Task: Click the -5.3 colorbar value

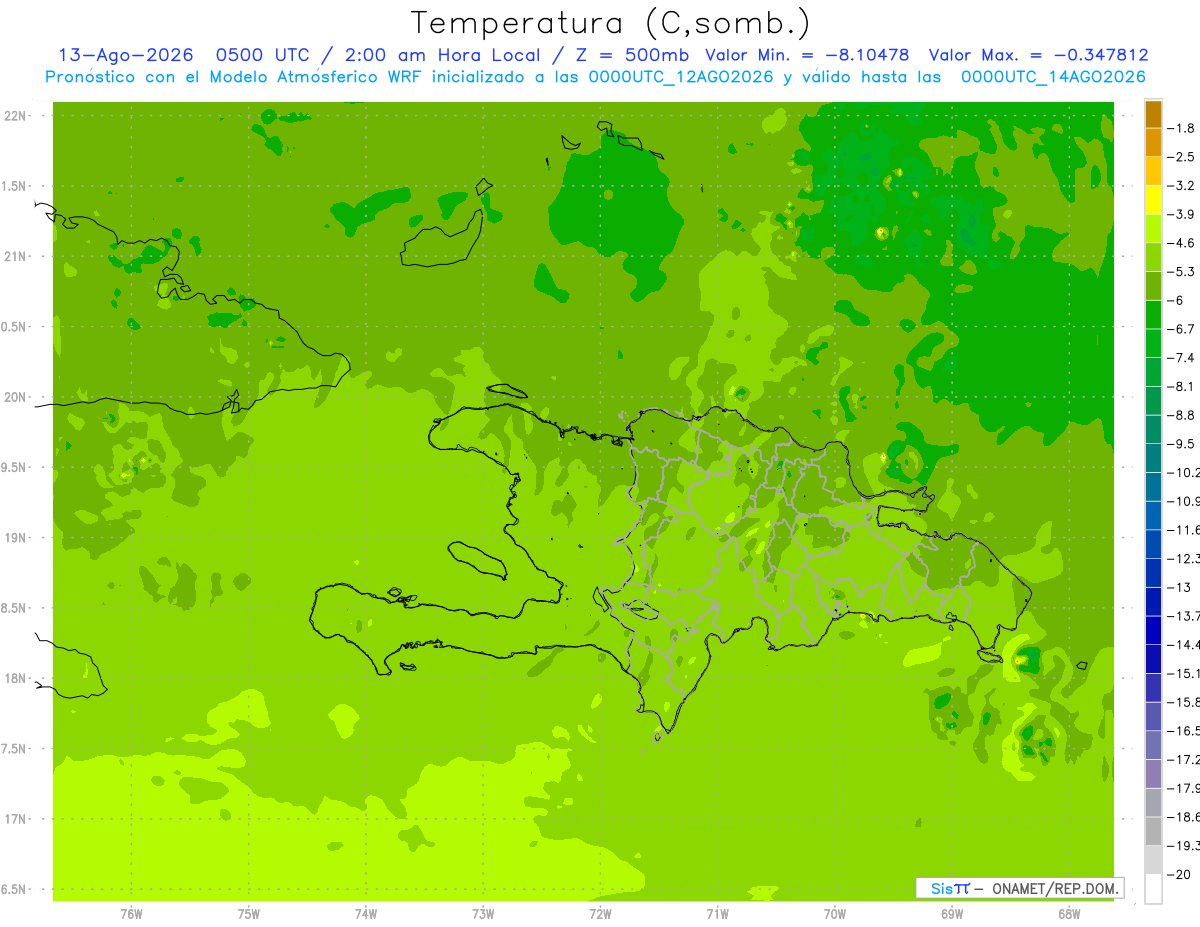Action: click(x=1181, y=271)
